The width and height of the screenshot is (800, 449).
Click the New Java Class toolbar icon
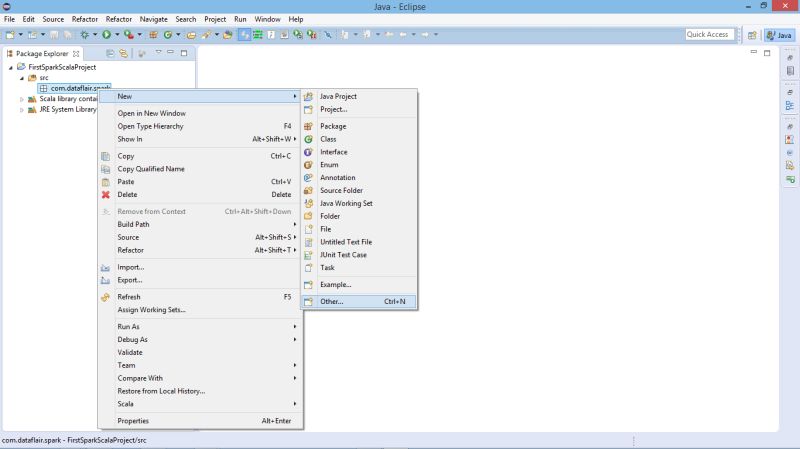[x=167, y=35]
